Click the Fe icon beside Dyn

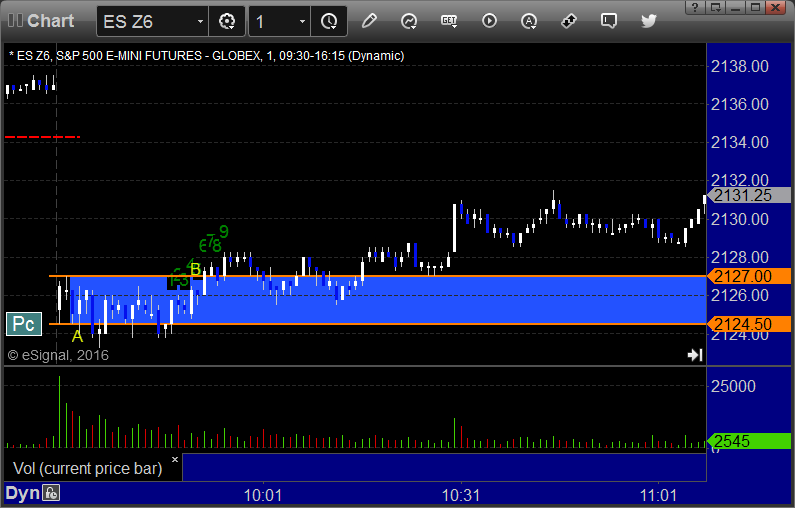click(51, 493)
